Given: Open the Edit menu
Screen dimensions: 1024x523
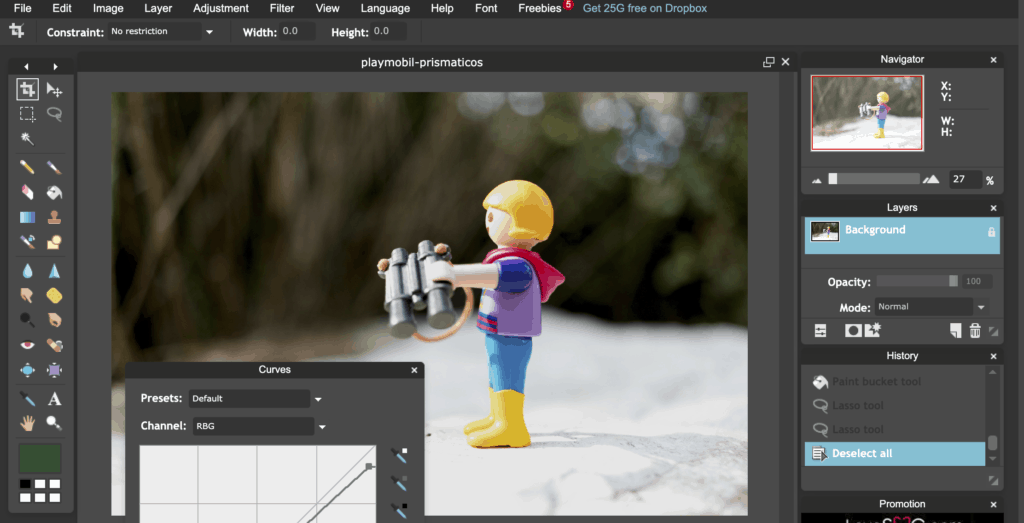Looking at the screenshot, I should [62, 8].
